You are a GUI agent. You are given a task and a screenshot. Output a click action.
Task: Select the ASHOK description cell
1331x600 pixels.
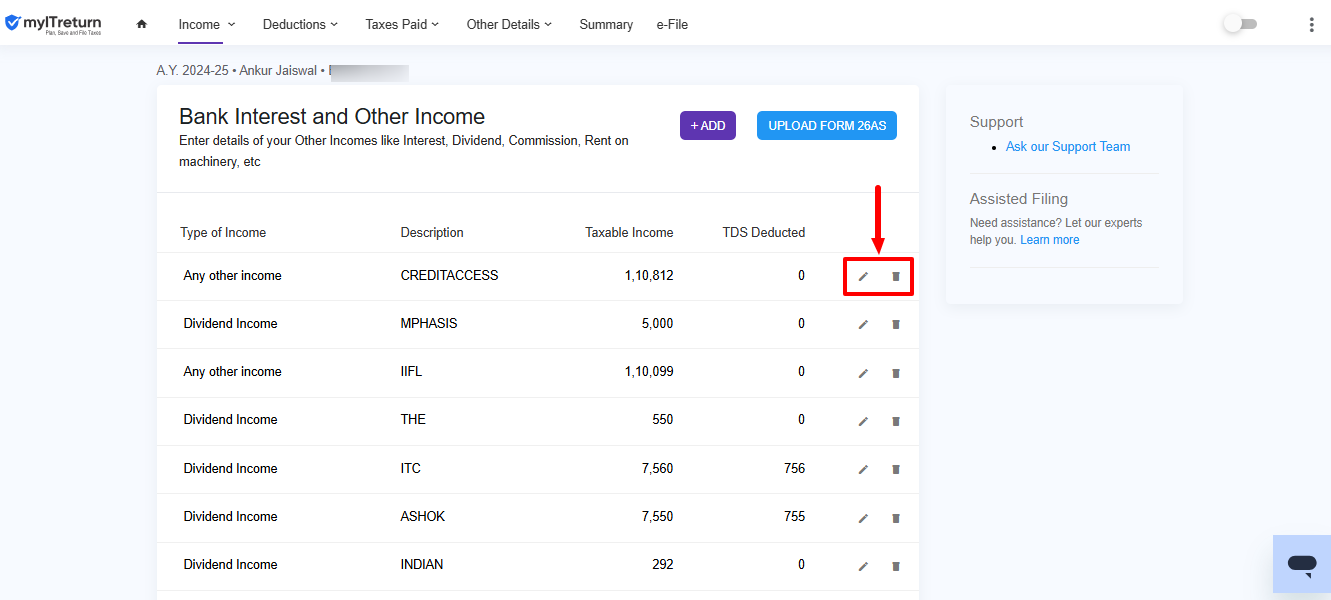(x=423, y=516)
